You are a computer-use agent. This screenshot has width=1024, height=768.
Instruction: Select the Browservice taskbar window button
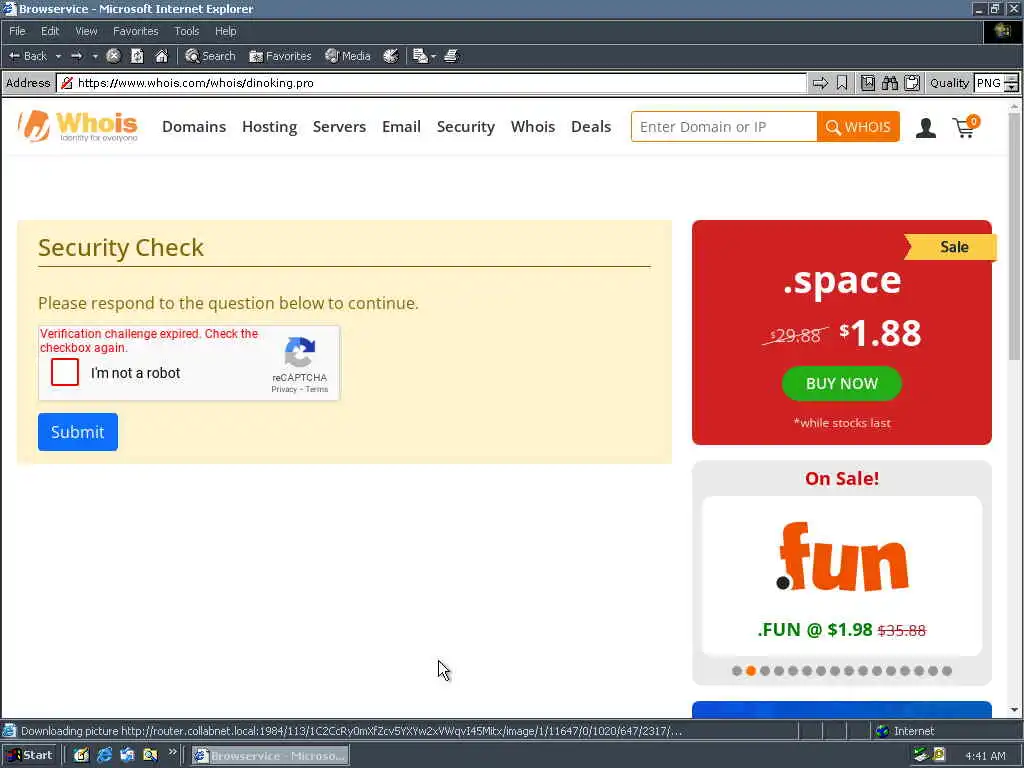[x=270, y=756]
